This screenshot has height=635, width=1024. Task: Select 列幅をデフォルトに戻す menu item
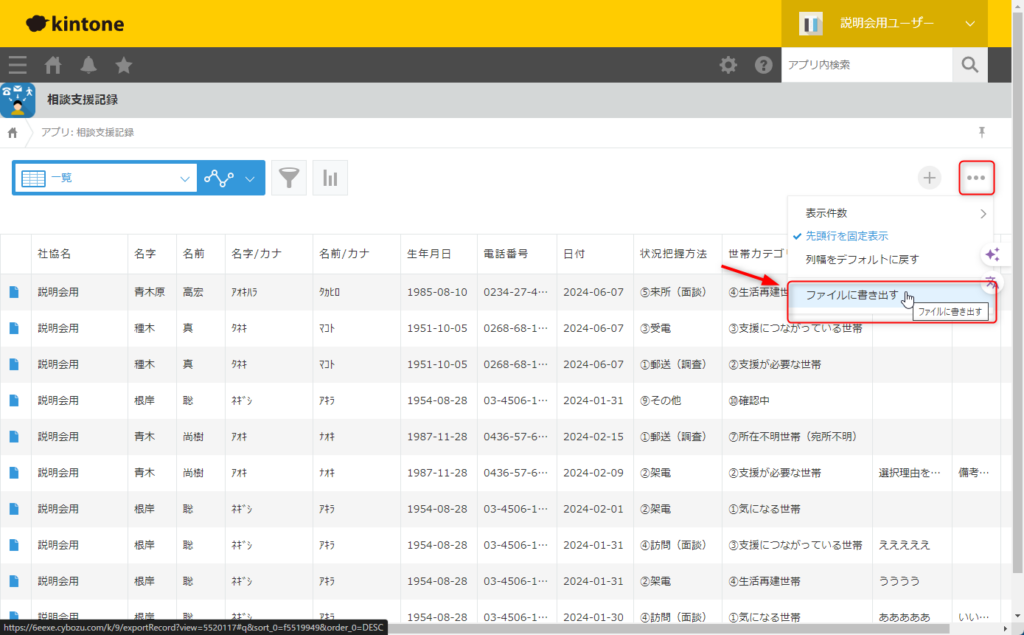click(861, 259)
